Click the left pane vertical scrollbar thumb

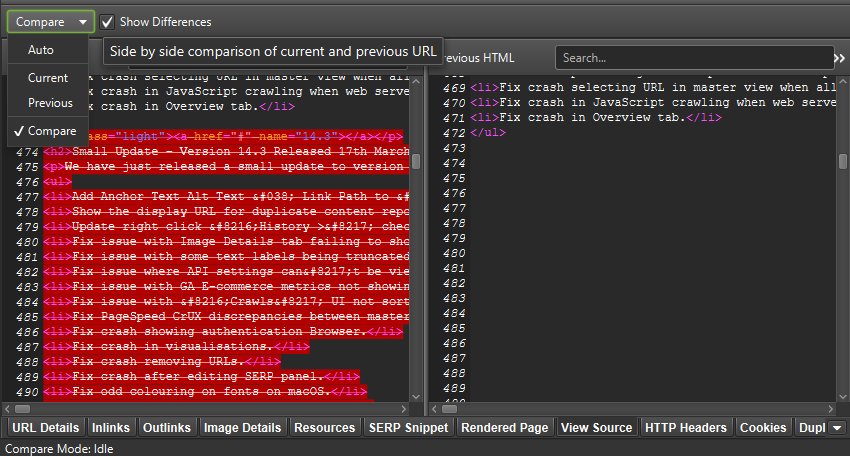[416, 162]
